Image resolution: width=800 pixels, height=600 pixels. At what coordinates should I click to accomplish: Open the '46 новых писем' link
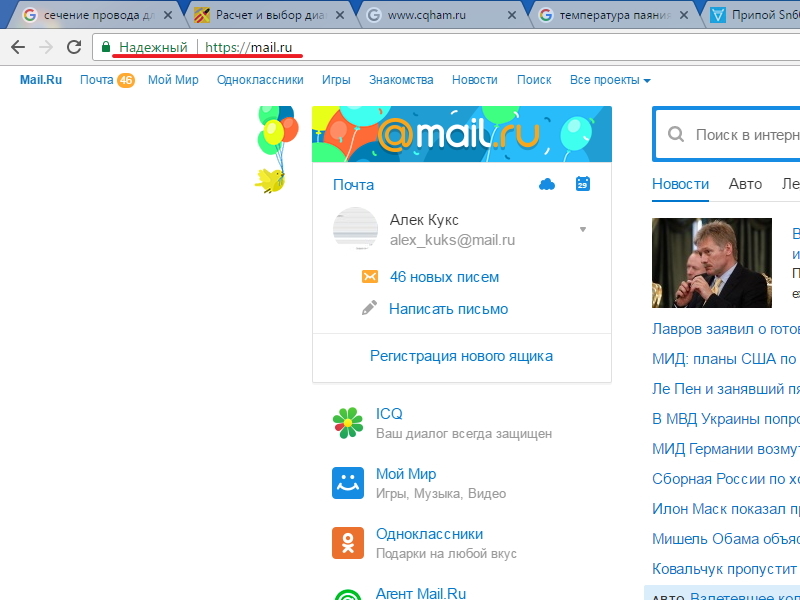pyautogui.click(x=444, y=277)
